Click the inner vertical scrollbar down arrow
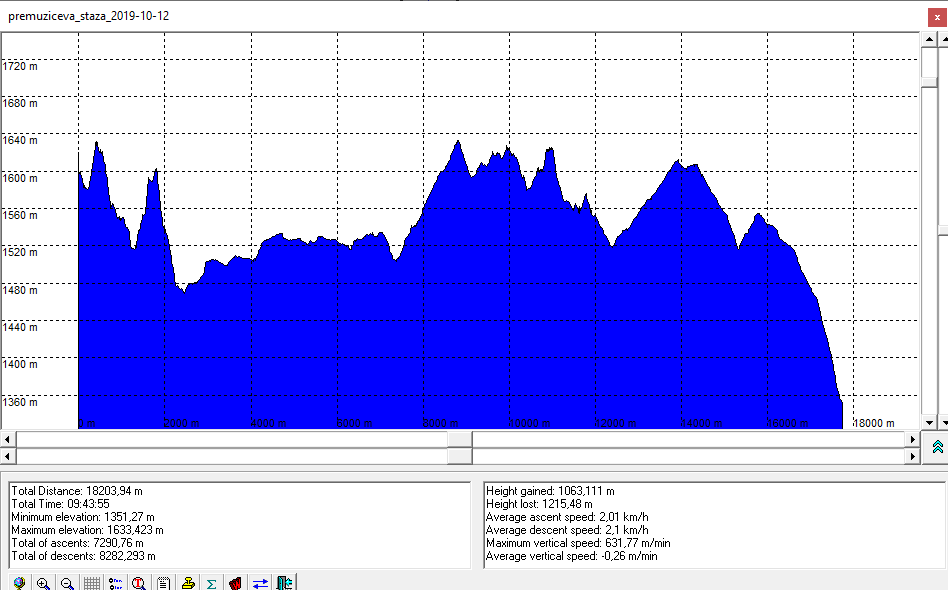The image size is (948, 590). pos(929,422)
